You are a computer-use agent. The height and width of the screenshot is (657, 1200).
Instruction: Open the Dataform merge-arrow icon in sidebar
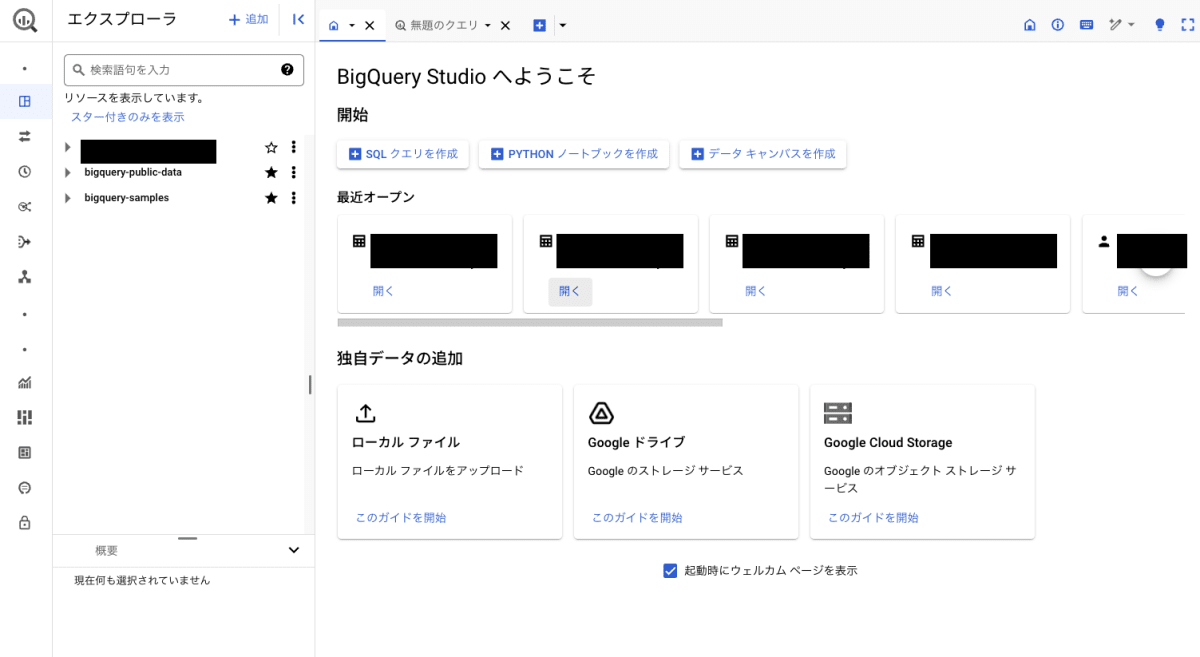(25, 241)
